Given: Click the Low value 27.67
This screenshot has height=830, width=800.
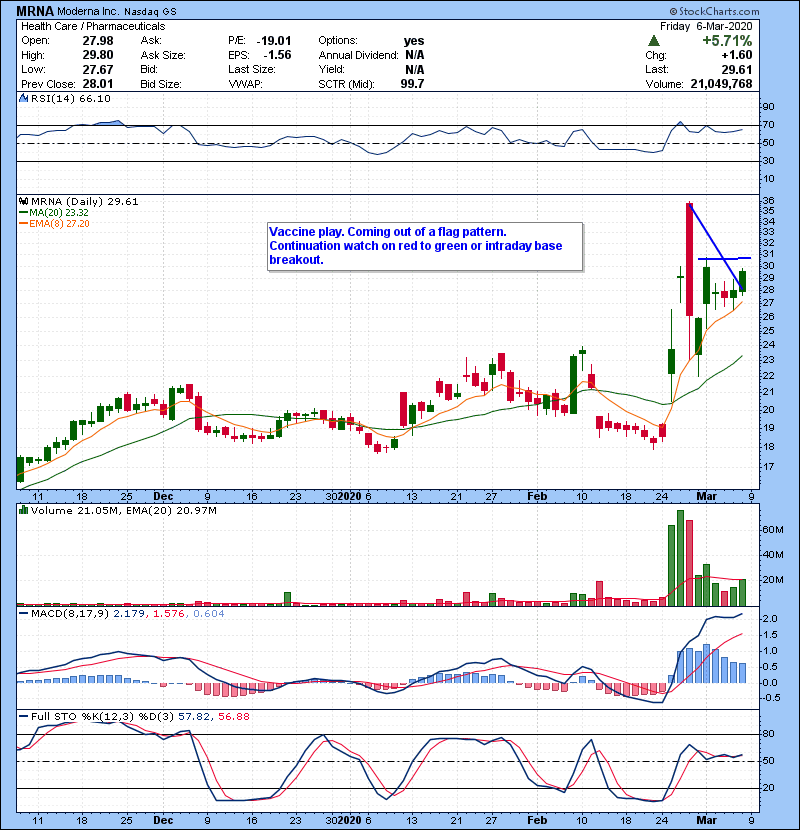Looking at the screenshot, I should pos(98,69).
